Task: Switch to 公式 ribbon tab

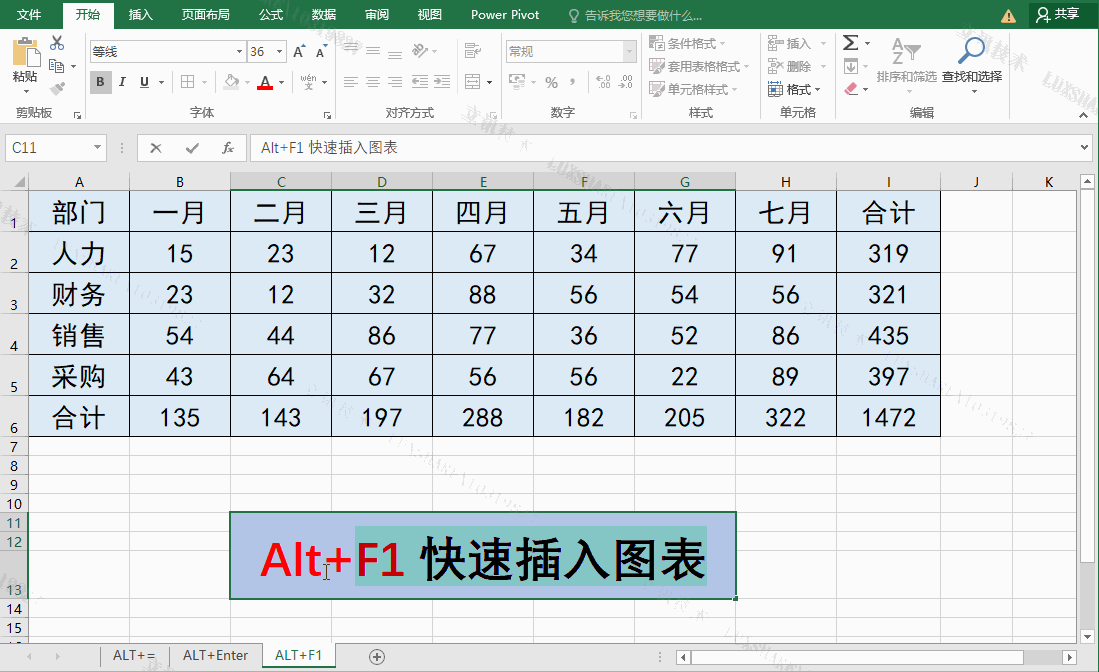Action: [x=271, y=15]
